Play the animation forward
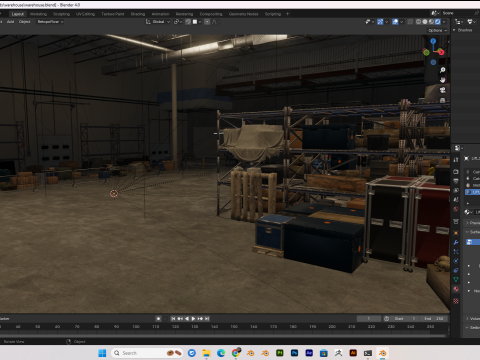This screenshot has width=480, height=360. click(x=193, y=319)
